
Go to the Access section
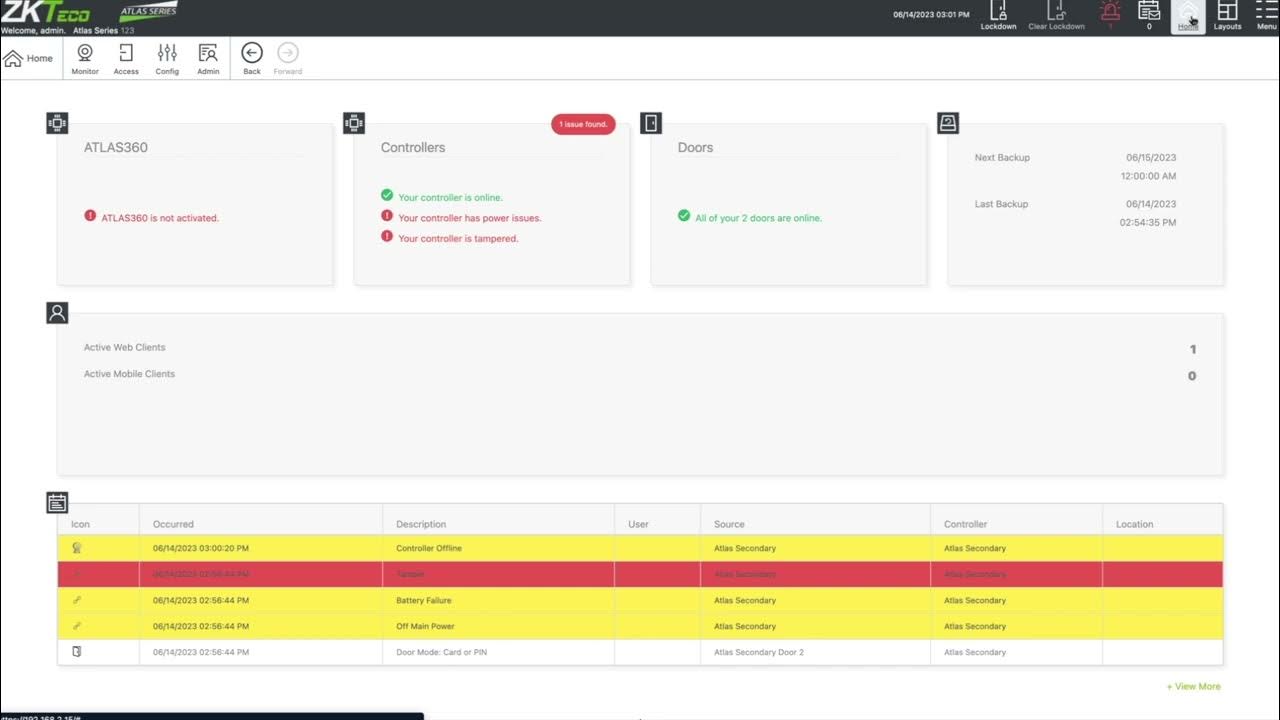coord(126,58)
